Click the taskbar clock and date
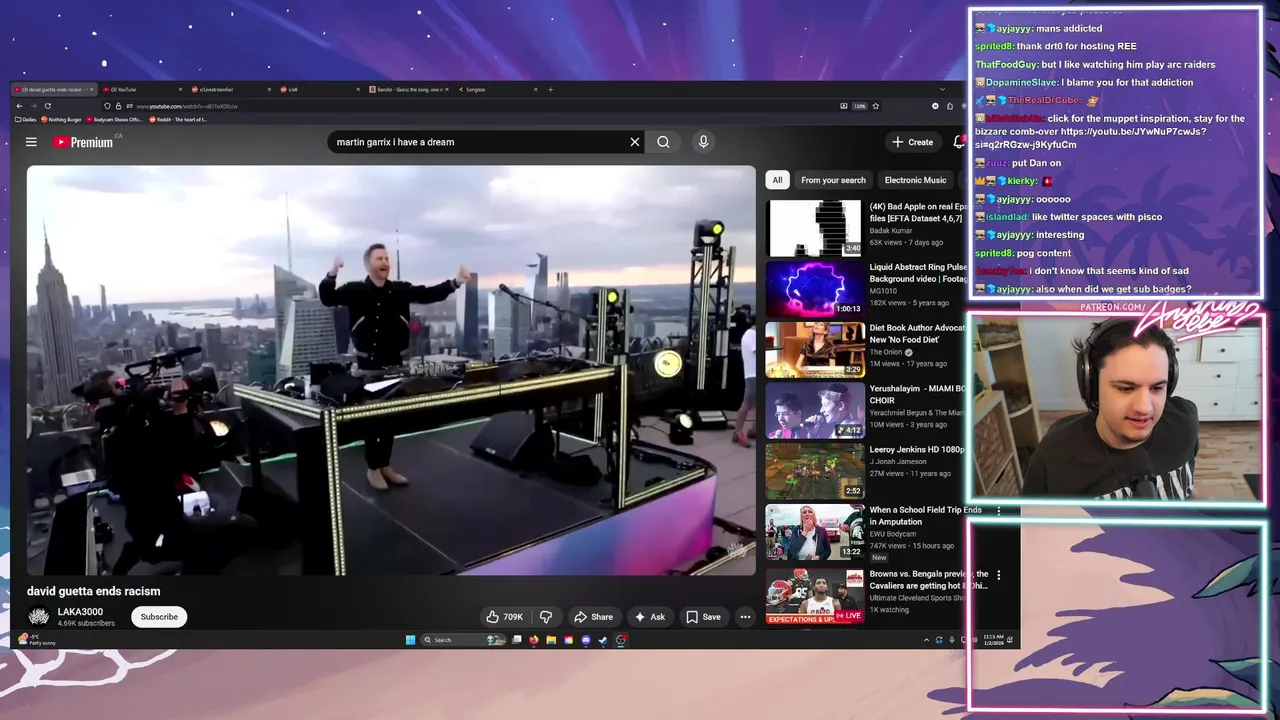 [x=993, y=640]
